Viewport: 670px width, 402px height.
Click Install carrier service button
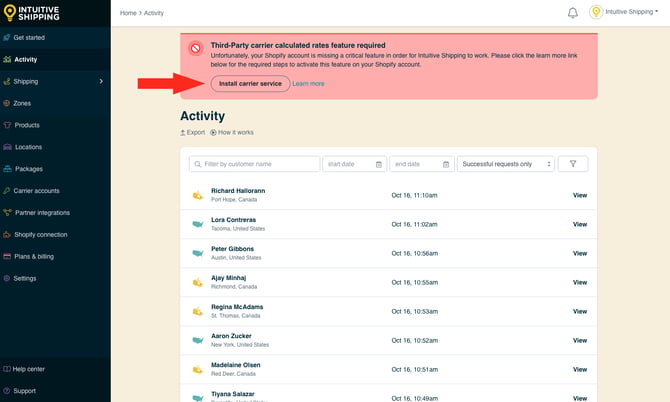(250, 84)
